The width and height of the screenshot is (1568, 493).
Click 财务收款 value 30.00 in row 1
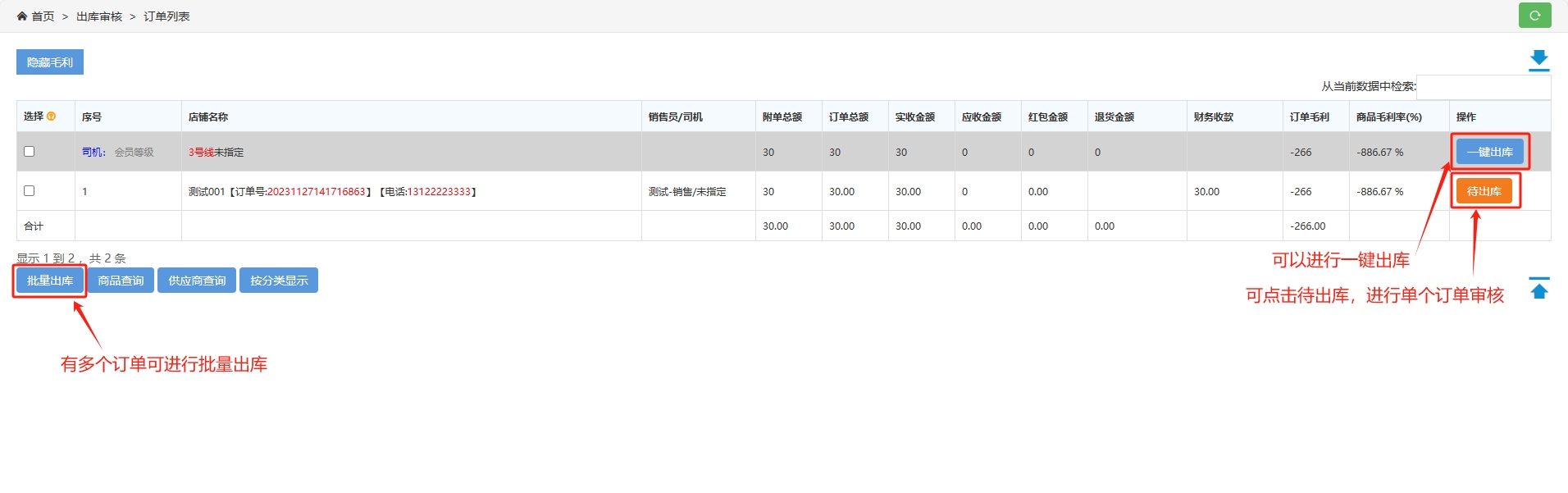[1206, 191]
